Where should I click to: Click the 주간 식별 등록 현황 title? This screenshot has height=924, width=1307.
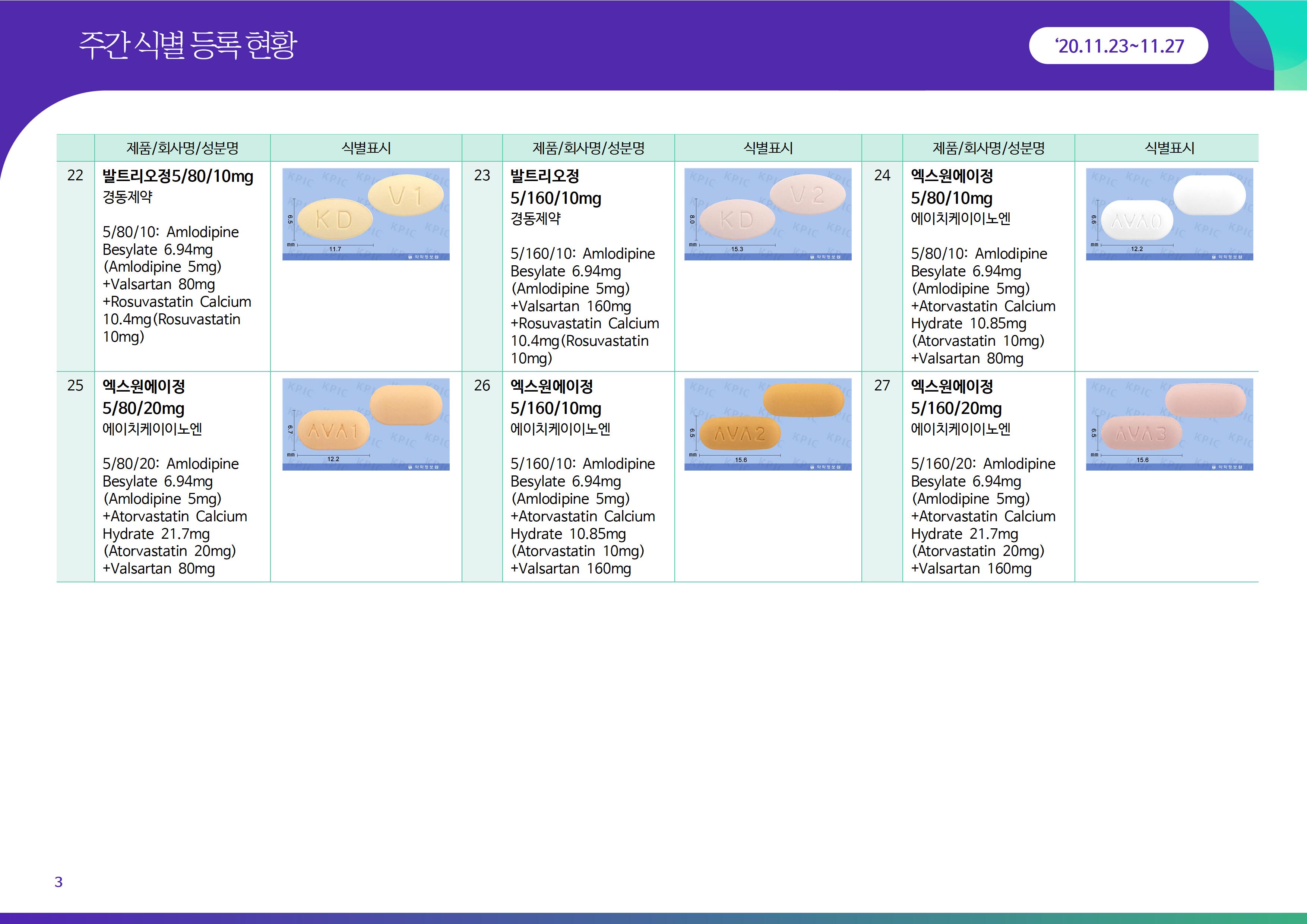tap(188, 45)
